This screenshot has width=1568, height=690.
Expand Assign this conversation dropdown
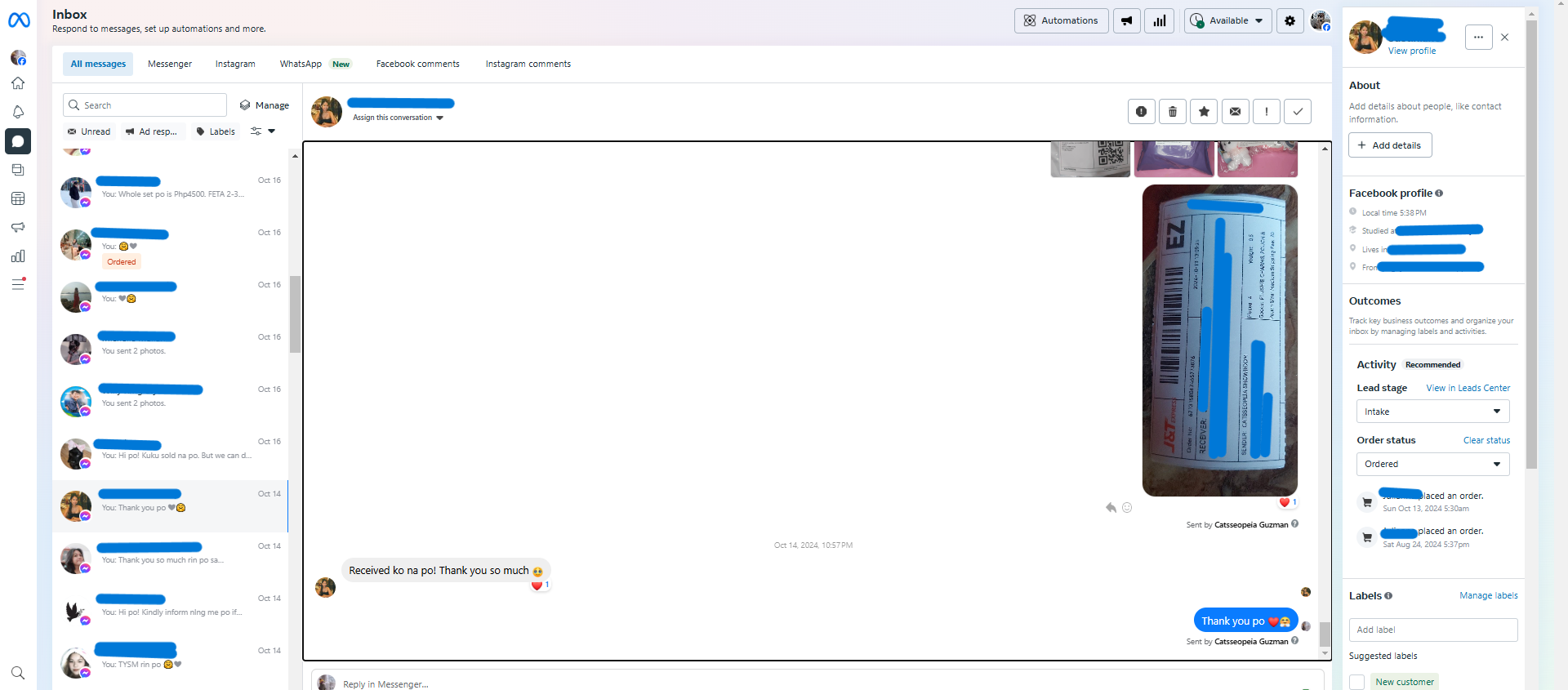[398, 118]
